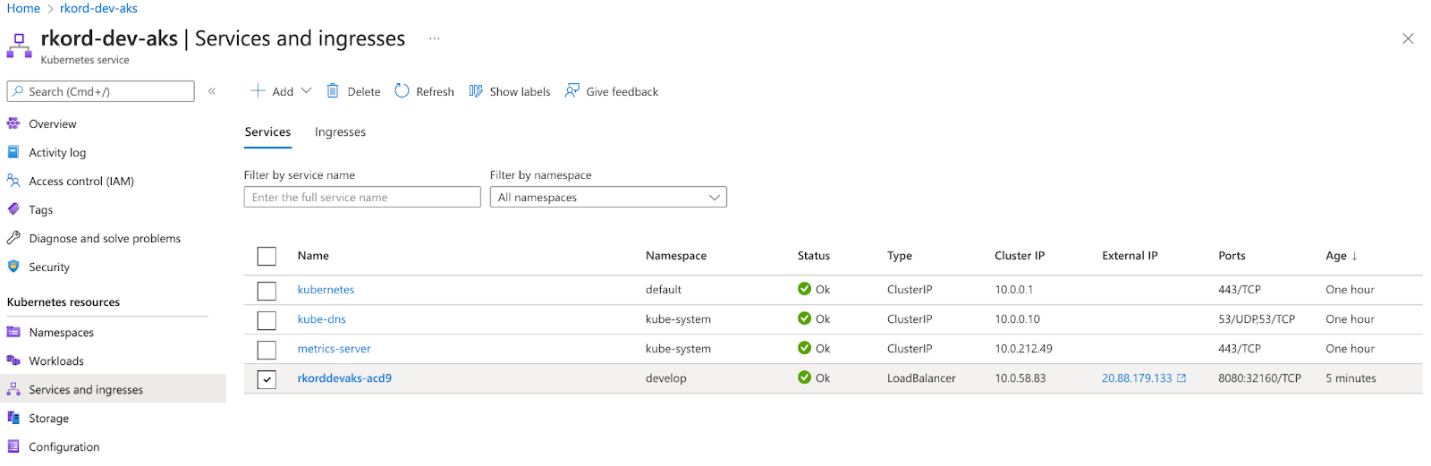Image resolution: width=1431 pixels, height=466 pixels.
Task: Sort by the Type column header
Action: (x=899, y=256)
